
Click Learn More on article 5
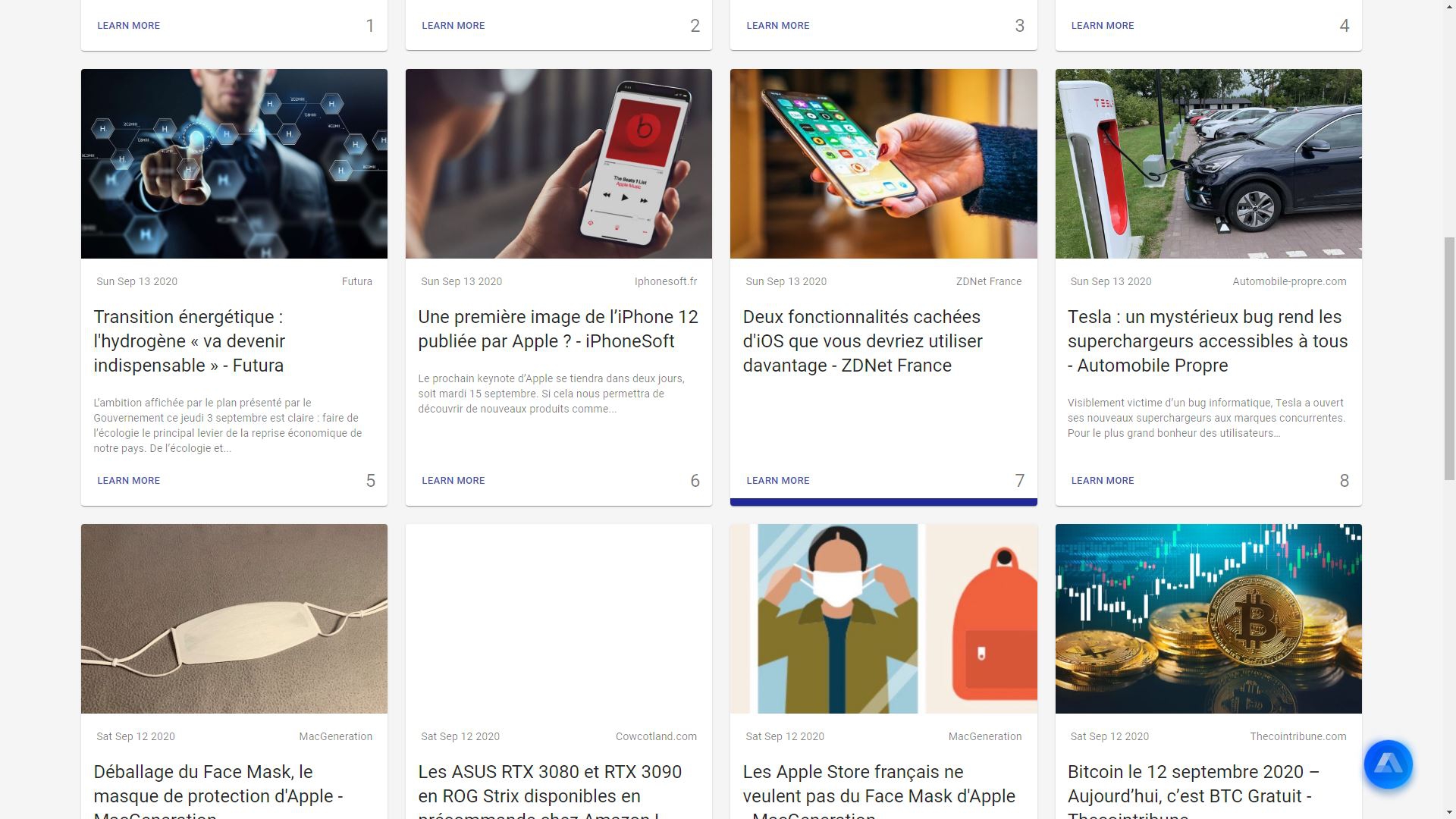(128, 481)
